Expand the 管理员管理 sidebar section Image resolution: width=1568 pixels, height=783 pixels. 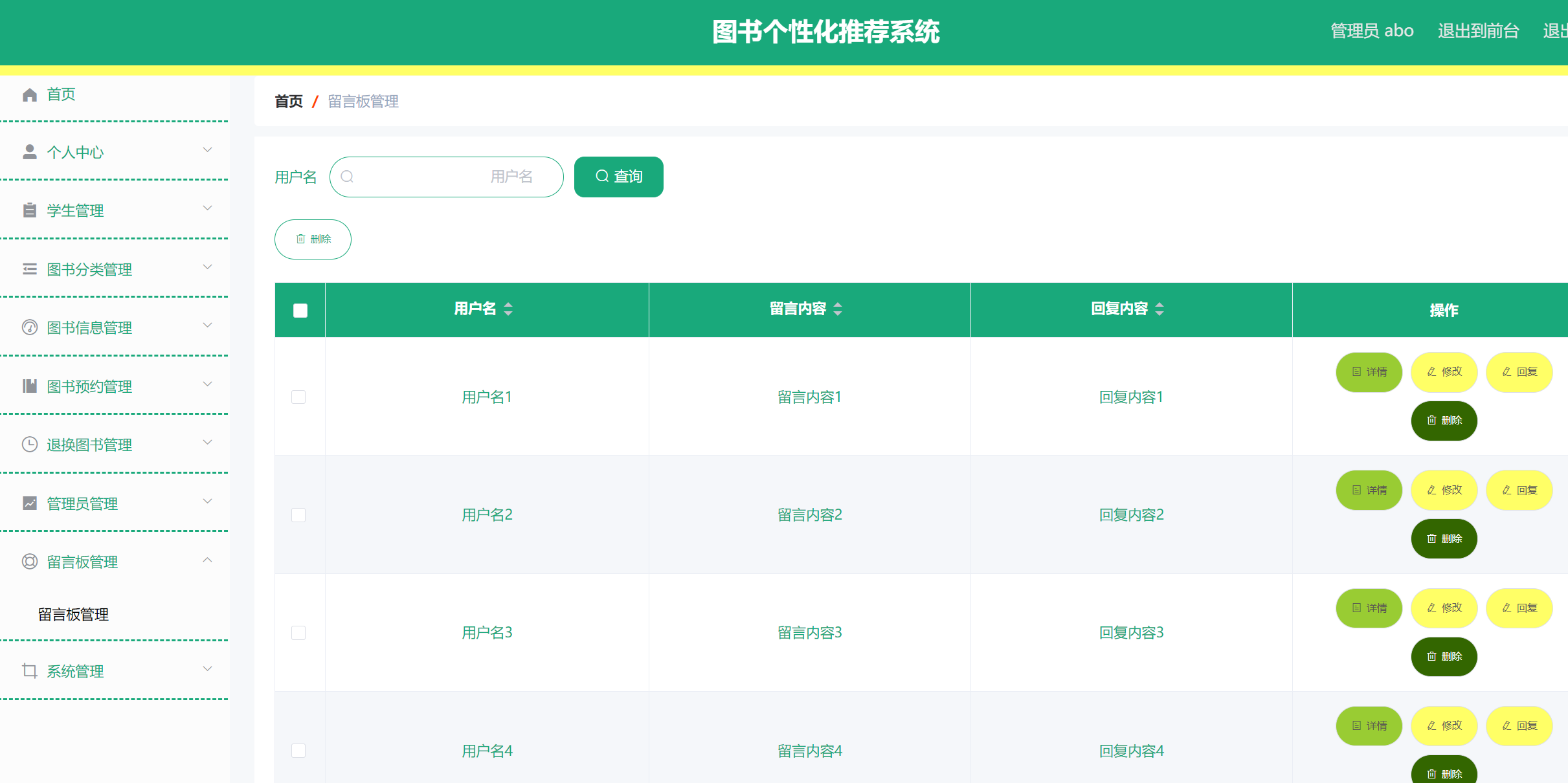pos(207,502)
